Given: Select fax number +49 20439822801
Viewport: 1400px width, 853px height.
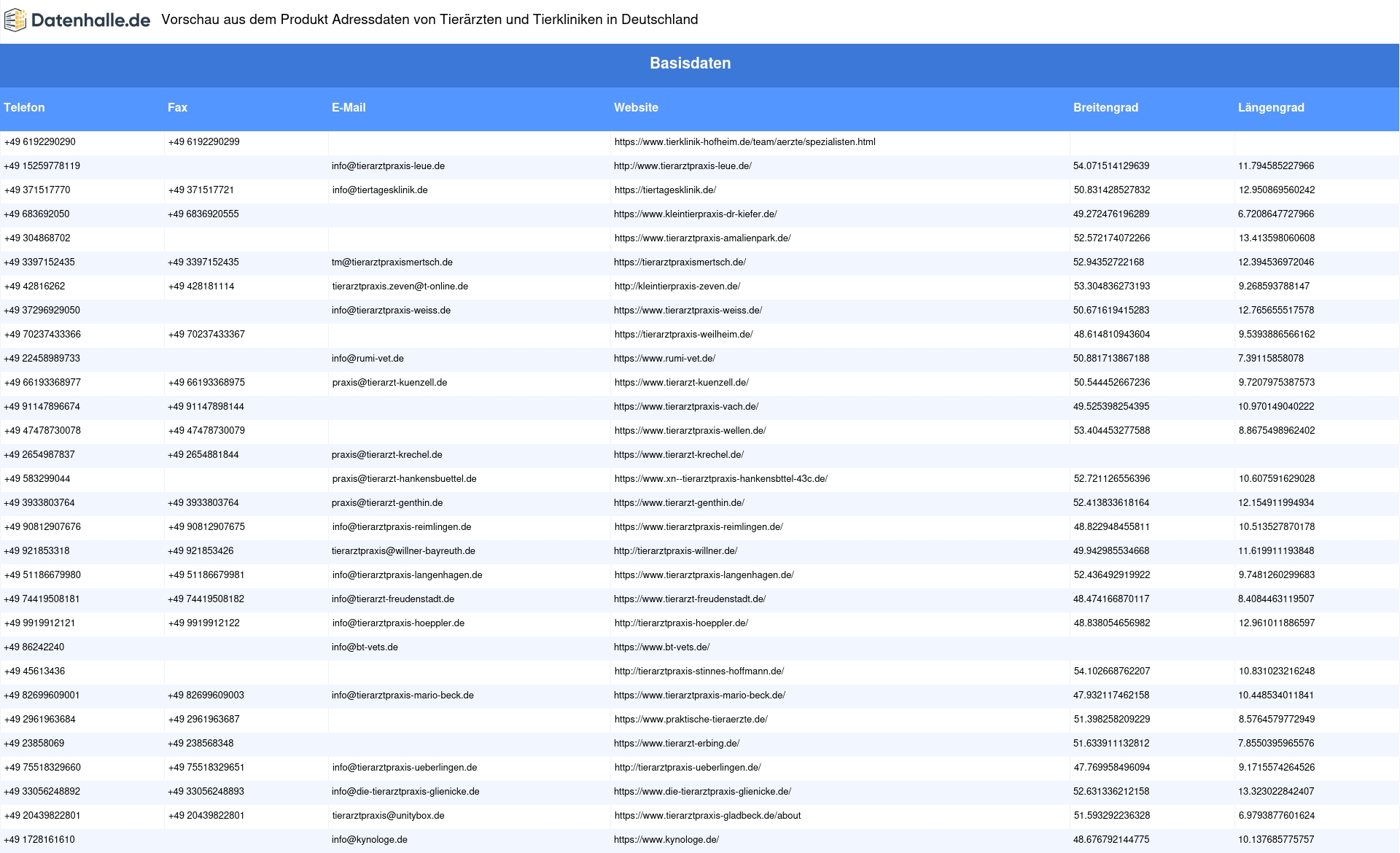Looking at the screenshot, I should point(206,816).
